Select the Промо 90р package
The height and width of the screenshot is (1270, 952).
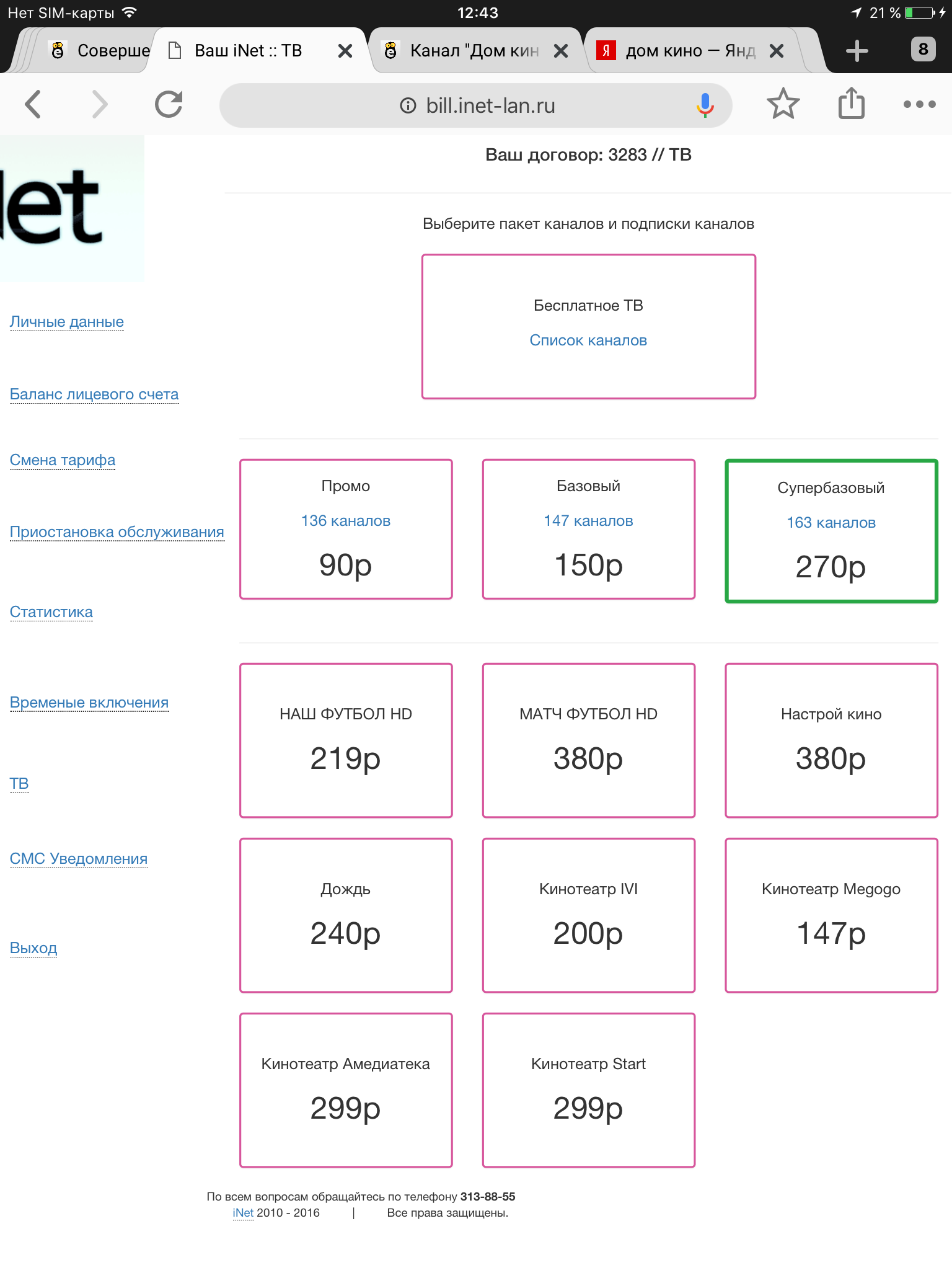346,529
